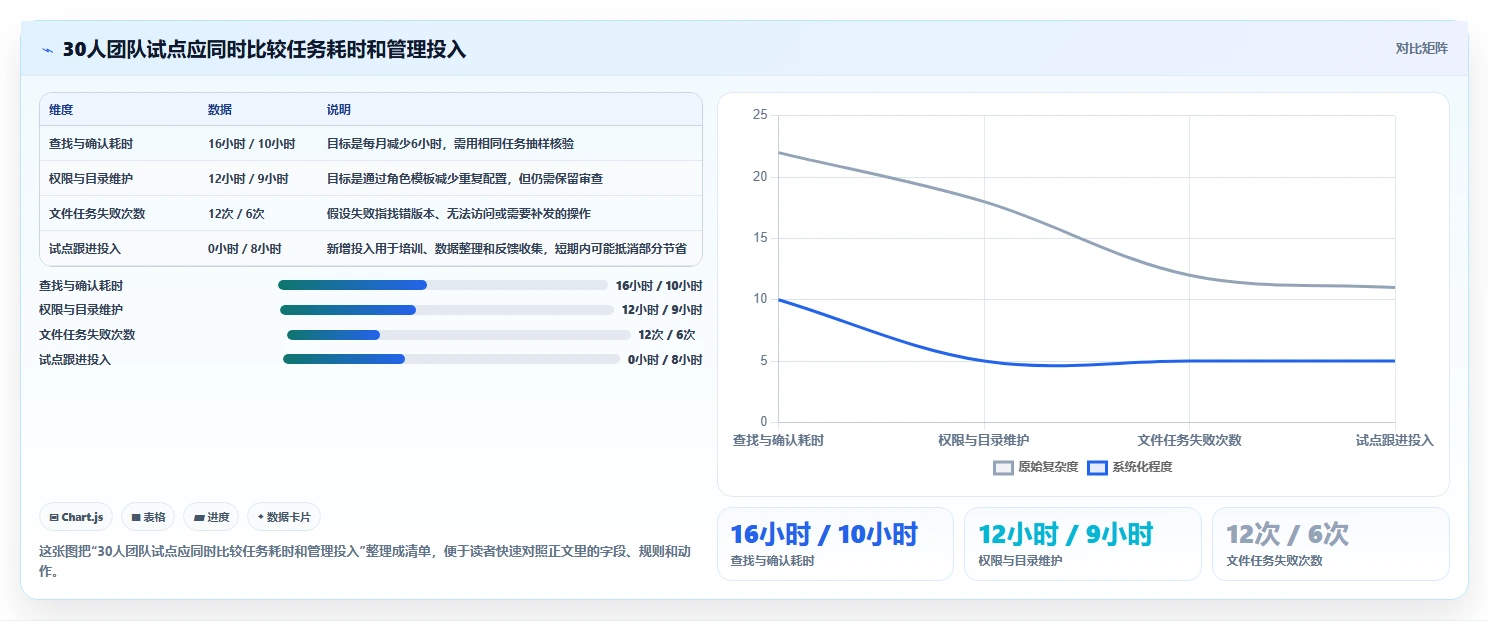The width and height of the screenshot is (1489, 621).
Task: Click the Chart.js chip
Action: (x=77, y=517)
